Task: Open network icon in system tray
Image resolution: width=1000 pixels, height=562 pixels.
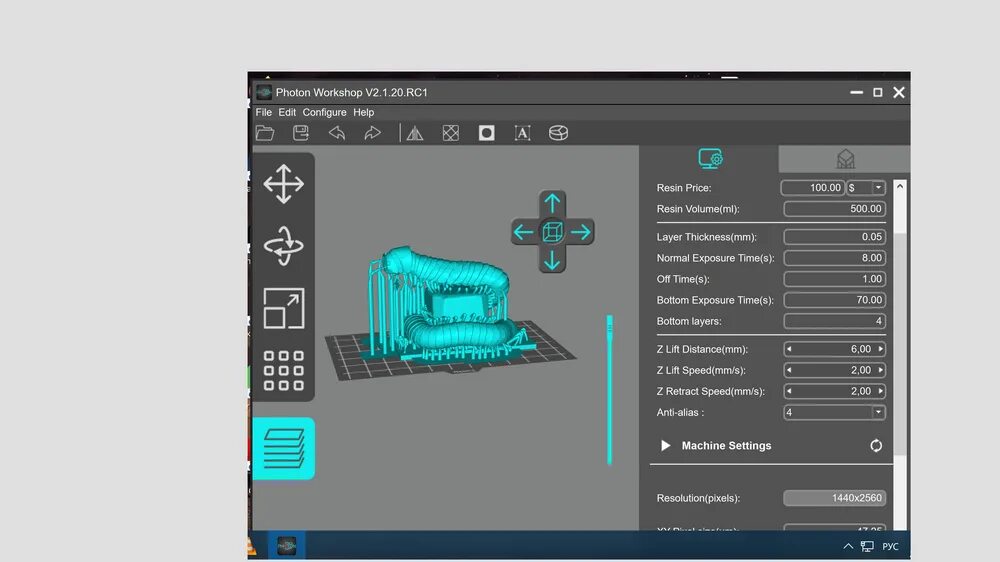Action: click(x=867, y=546)
